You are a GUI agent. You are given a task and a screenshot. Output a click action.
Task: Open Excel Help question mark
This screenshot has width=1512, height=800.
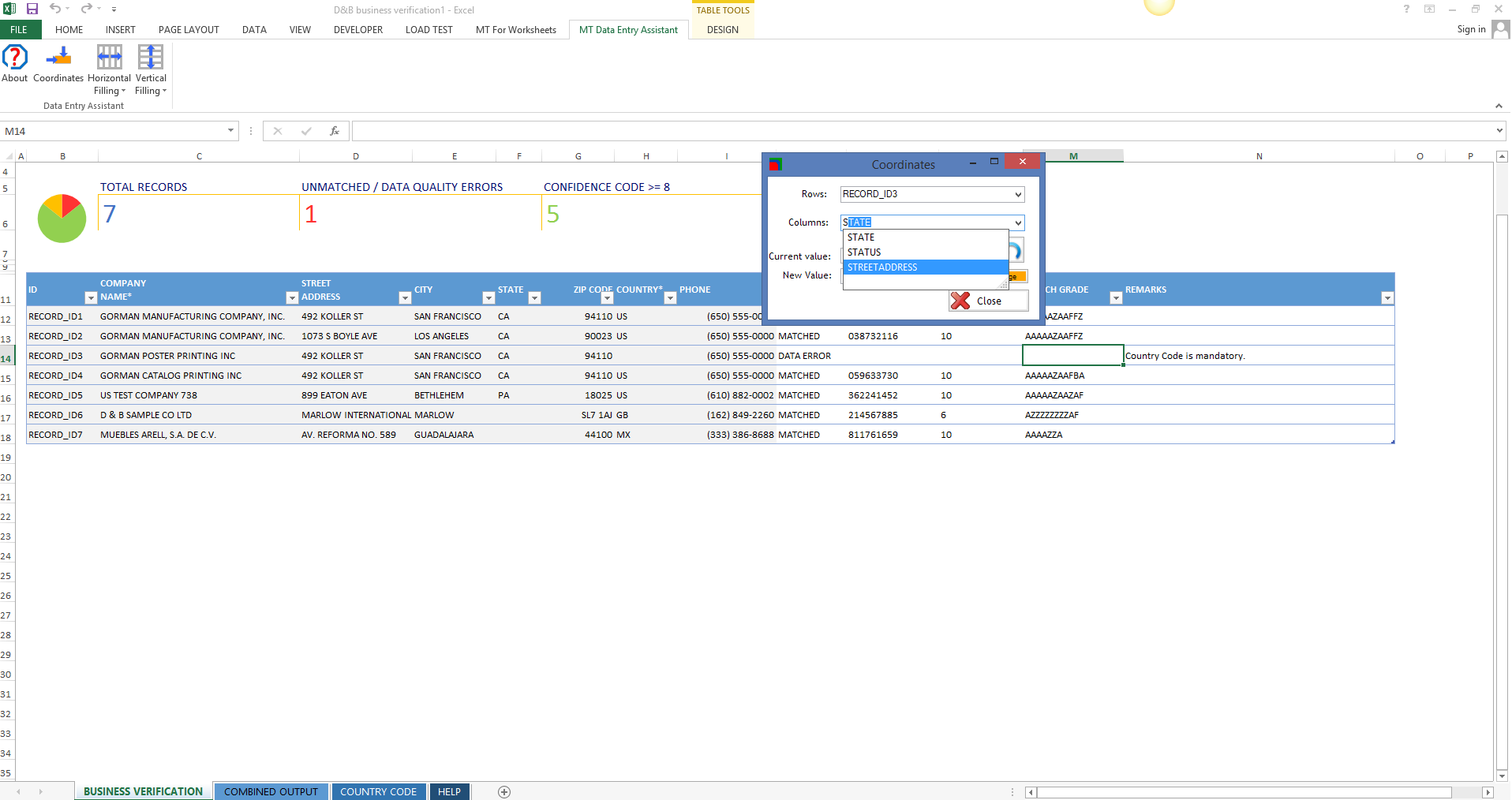(x=1406, y=9)
